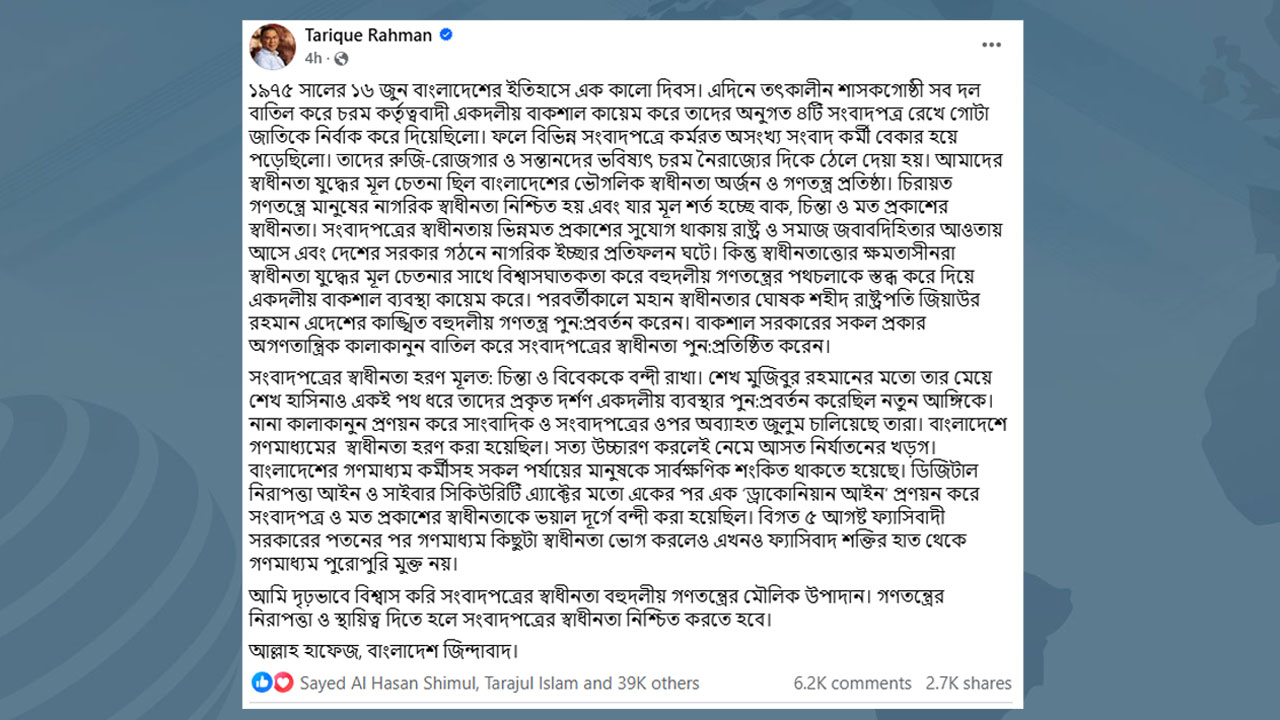Viewport: 1280px width, 720px height.
Task: Open Tarique Rahman's profile via his name
Action: [x=370, y=32]
